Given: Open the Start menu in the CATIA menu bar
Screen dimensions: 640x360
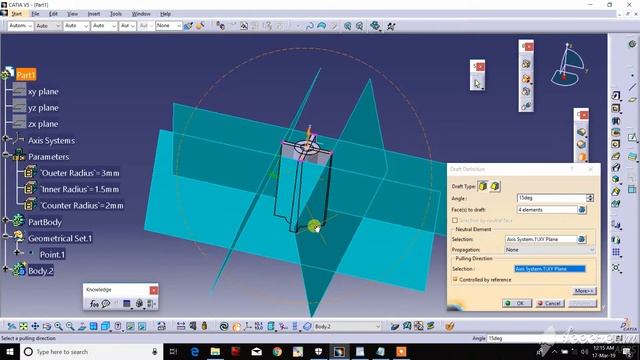Looking at the screenshot, I should coord(17,14).
